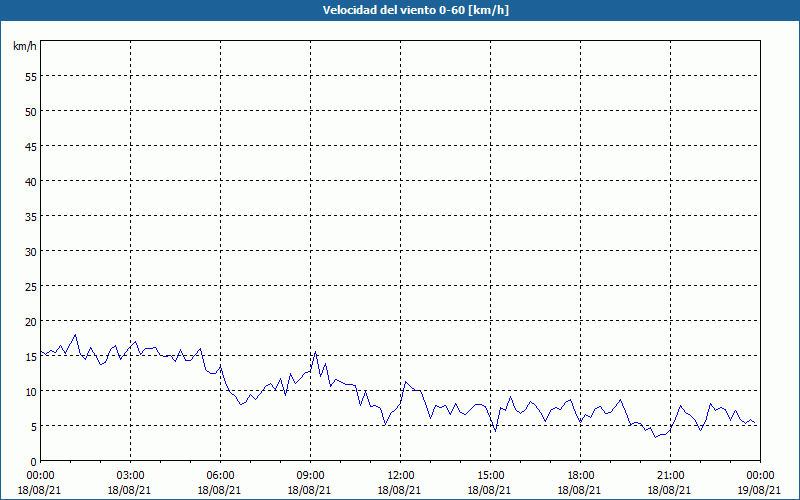This screenshot has width=800, height=500.
Task: Click the 15:00 time label on x-axis
Action: [490, 476]
